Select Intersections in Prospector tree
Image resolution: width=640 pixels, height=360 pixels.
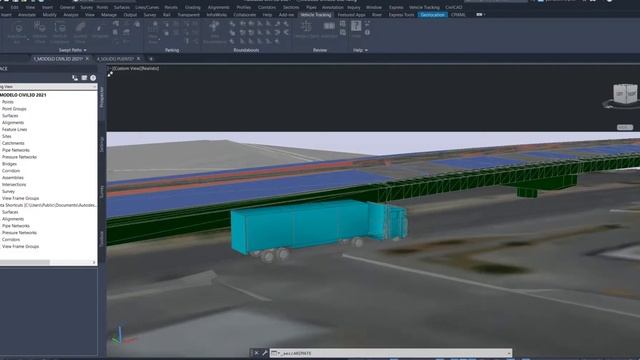[x=14, y=184]
